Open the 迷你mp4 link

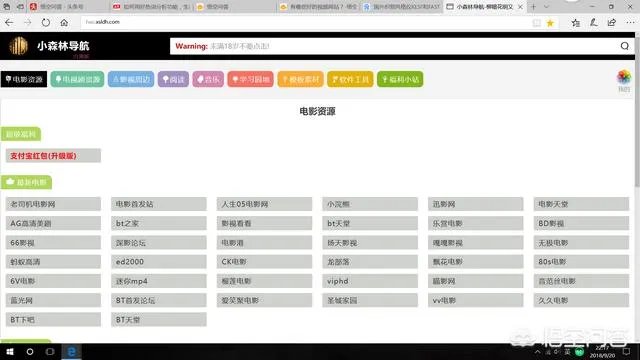click(x=159, y=281)
